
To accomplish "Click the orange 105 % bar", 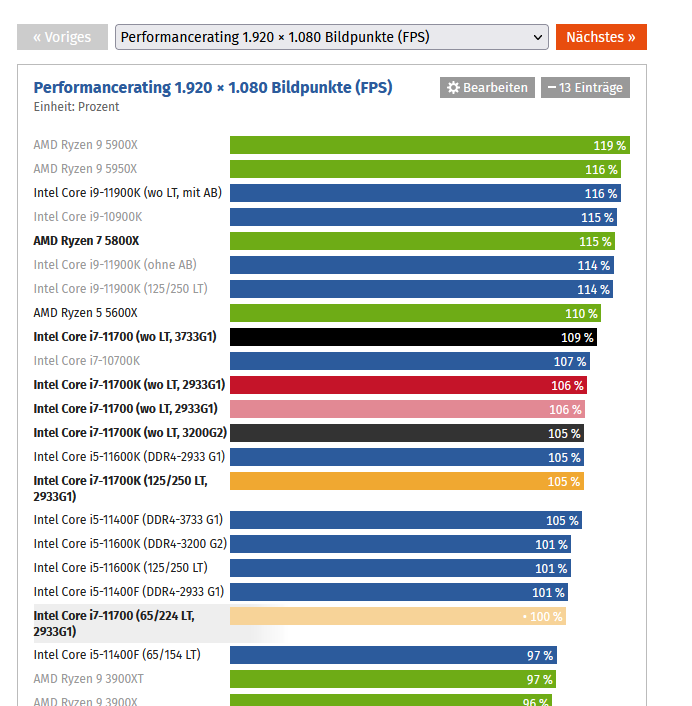I will 407,481.
